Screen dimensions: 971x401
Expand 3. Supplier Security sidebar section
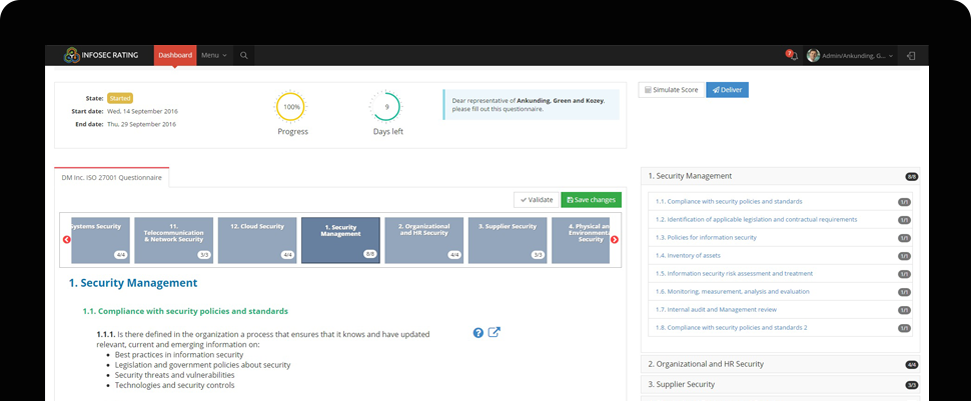(x=780, y=385)
